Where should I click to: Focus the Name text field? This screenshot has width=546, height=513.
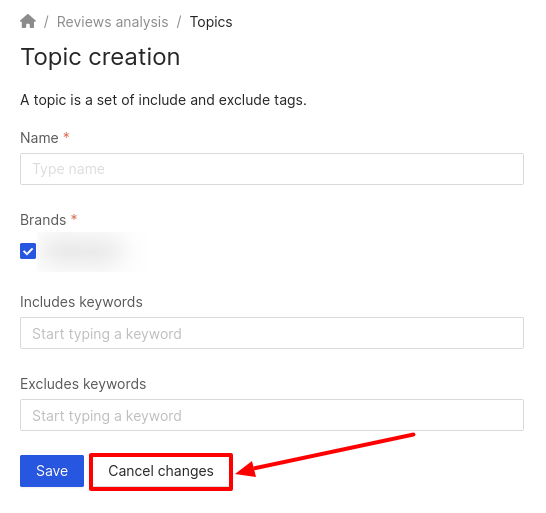272,169
